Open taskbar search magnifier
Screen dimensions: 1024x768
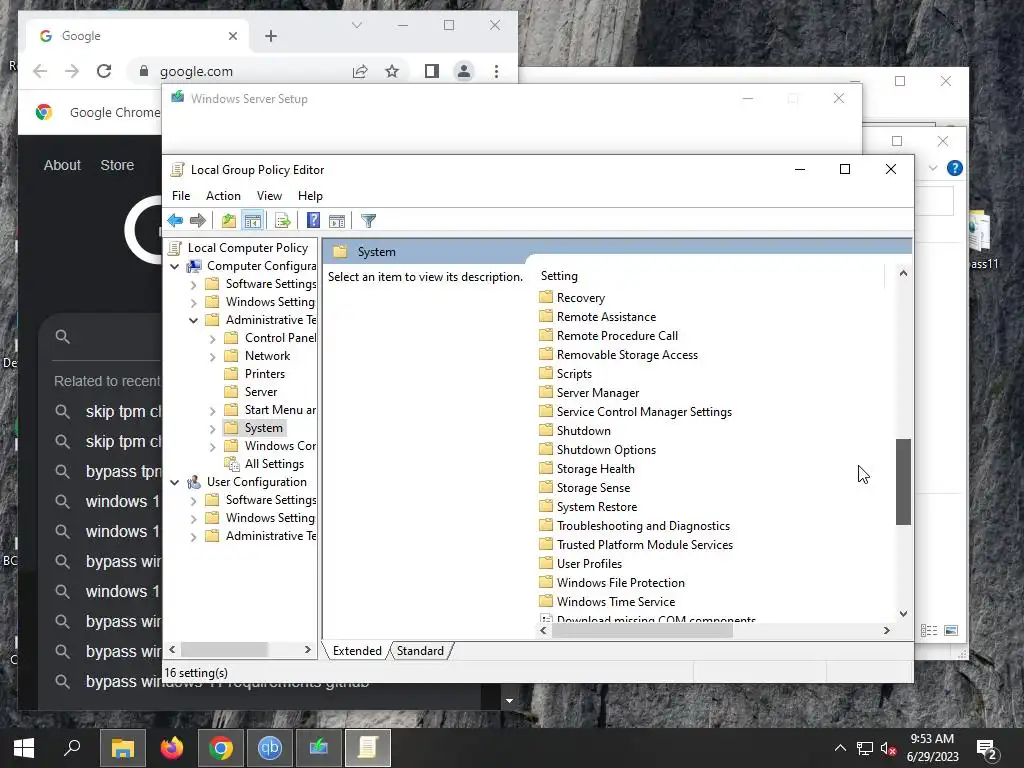[72, 748]
